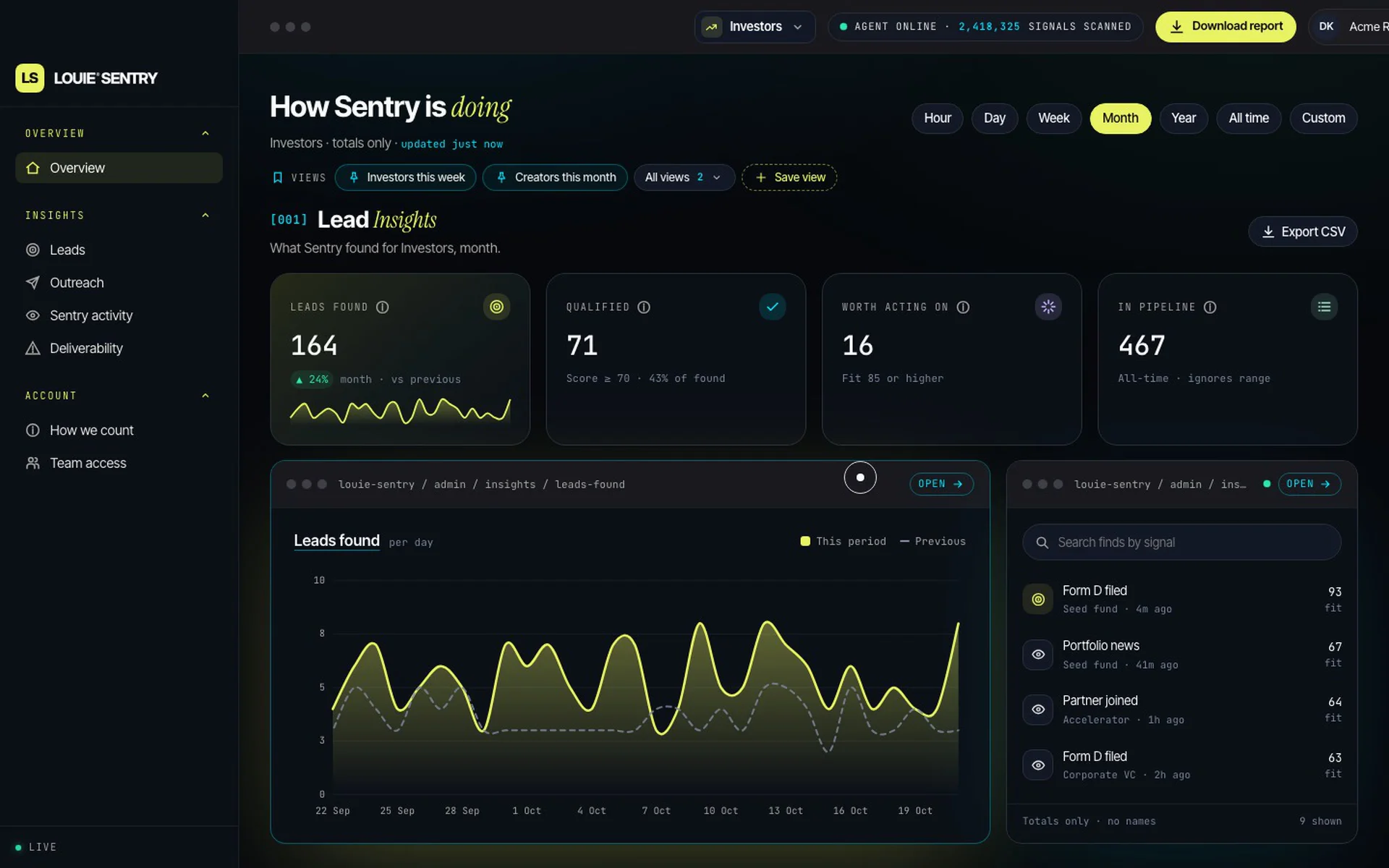
Task: Click the Search finds by signal field
Action: 1181,542
